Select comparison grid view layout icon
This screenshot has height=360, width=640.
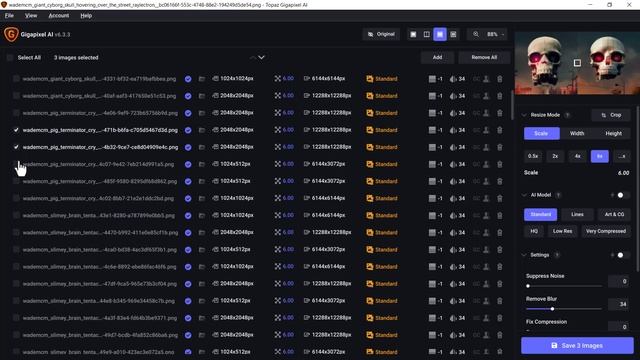point(453,34)
